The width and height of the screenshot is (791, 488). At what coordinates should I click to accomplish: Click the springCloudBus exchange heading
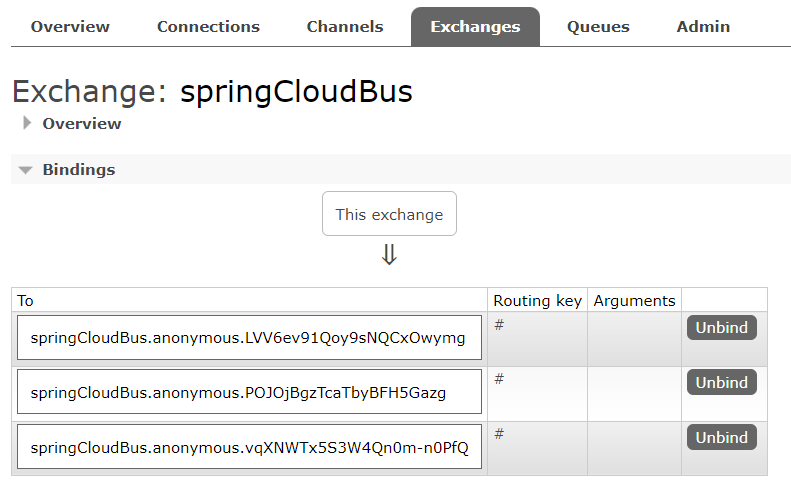coord(296,92)
